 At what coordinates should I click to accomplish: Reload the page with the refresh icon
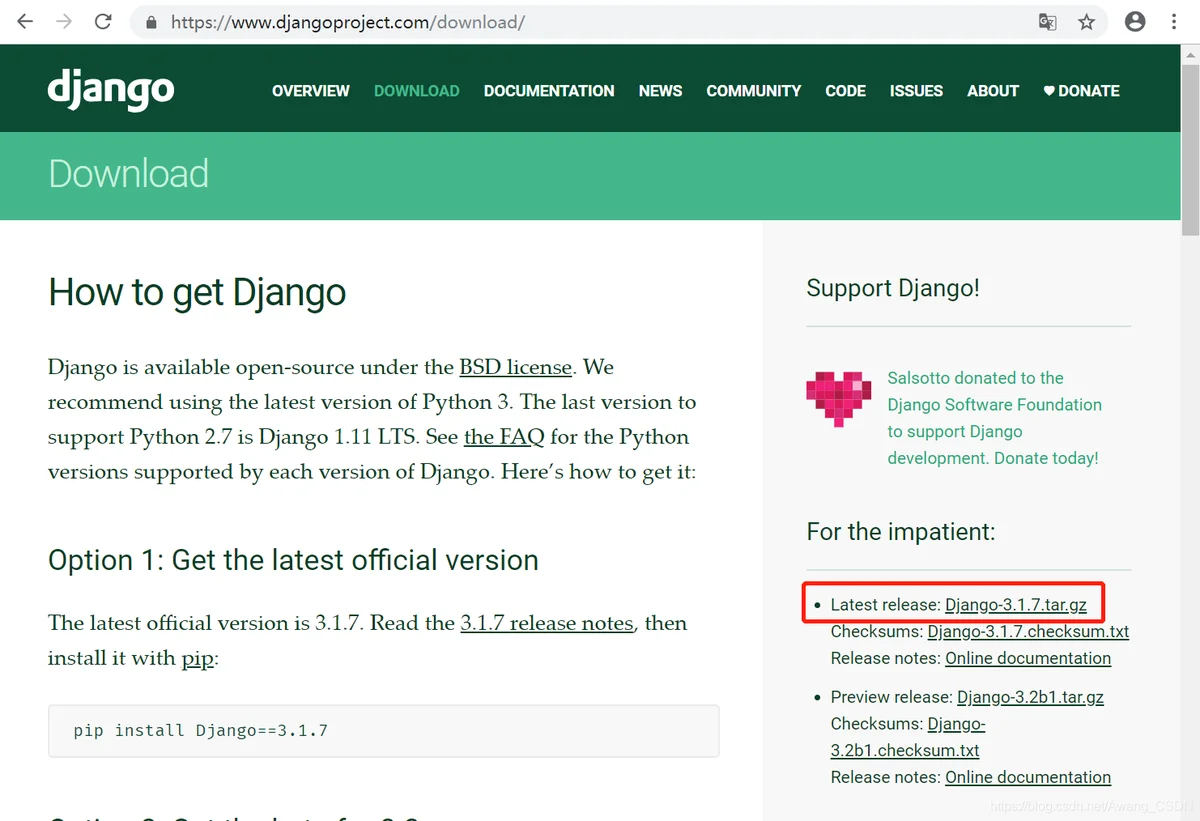click(x=103, y=21)
